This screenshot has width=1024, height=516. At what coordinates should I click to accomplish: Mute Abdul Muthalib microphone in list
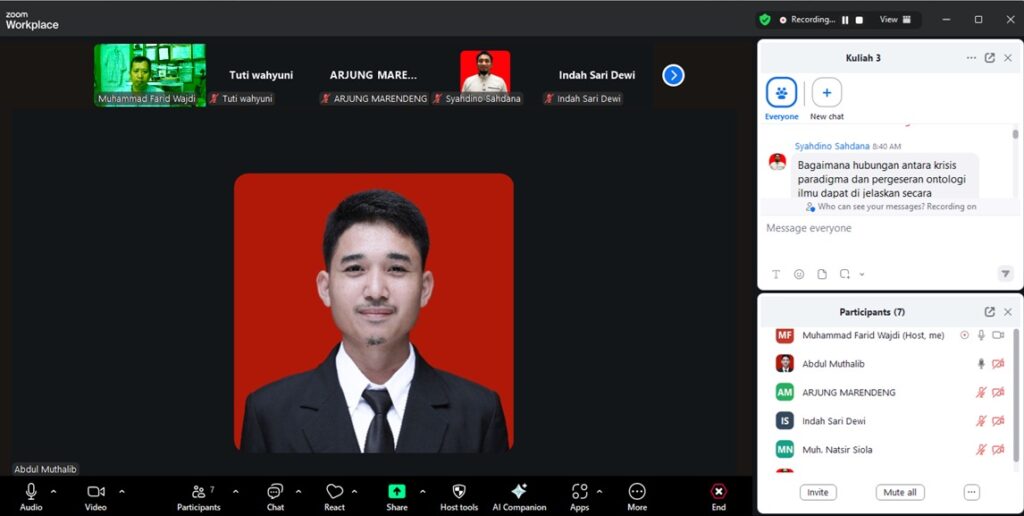point(981,364)
